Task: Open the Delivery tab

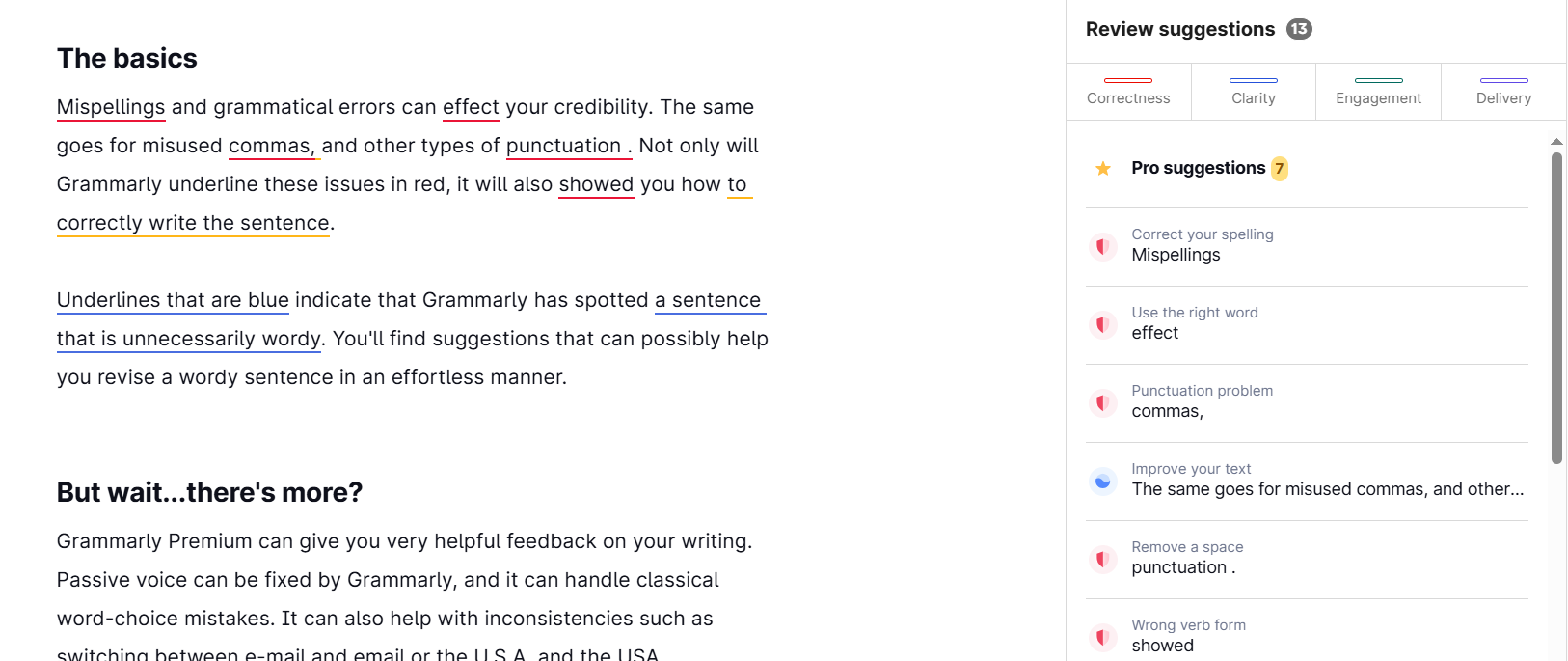Action: tap(1503, 92)
